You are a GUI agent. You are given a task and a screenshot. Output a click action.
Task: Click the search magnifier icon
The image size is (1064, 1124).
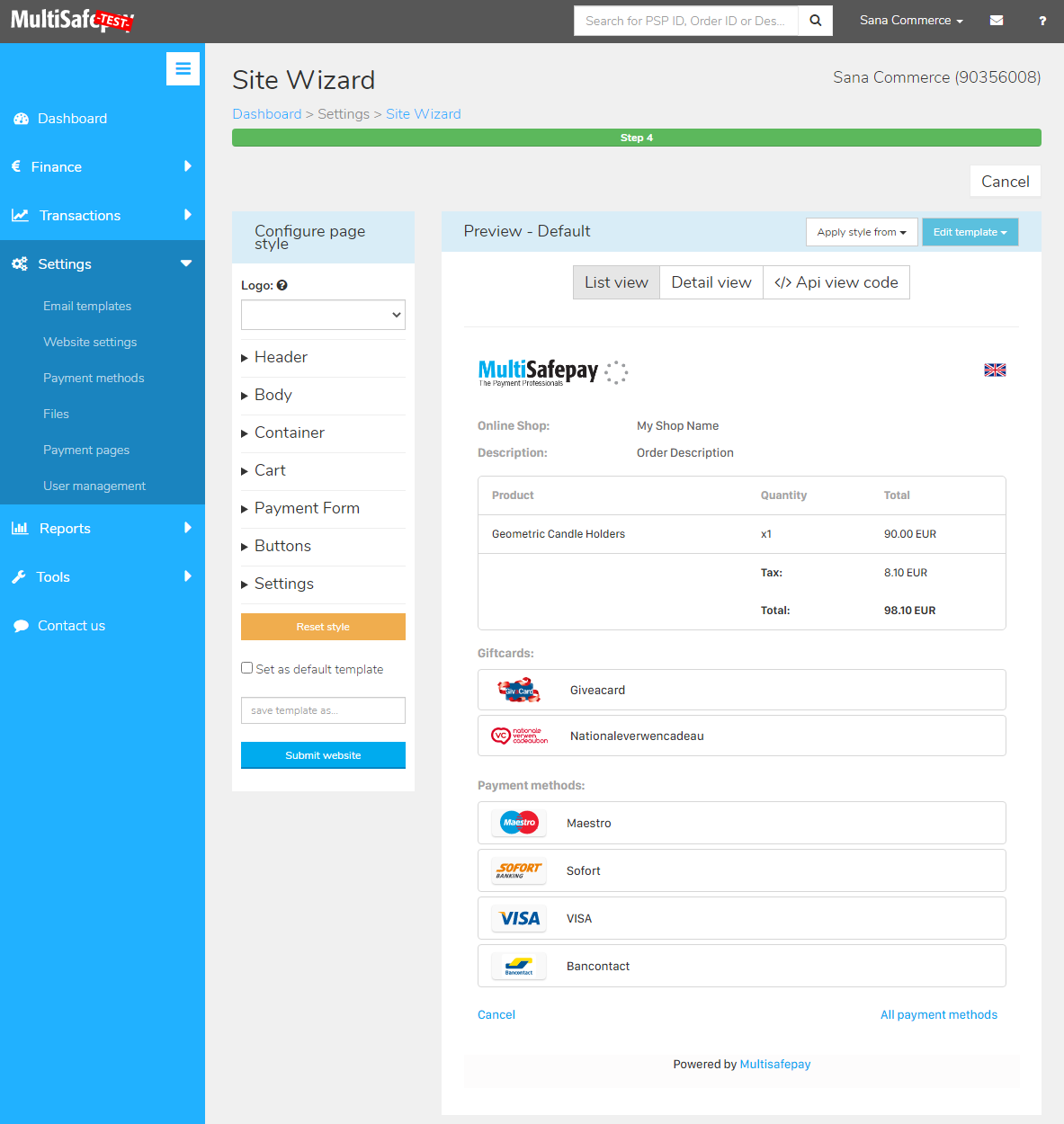(816, 21)
